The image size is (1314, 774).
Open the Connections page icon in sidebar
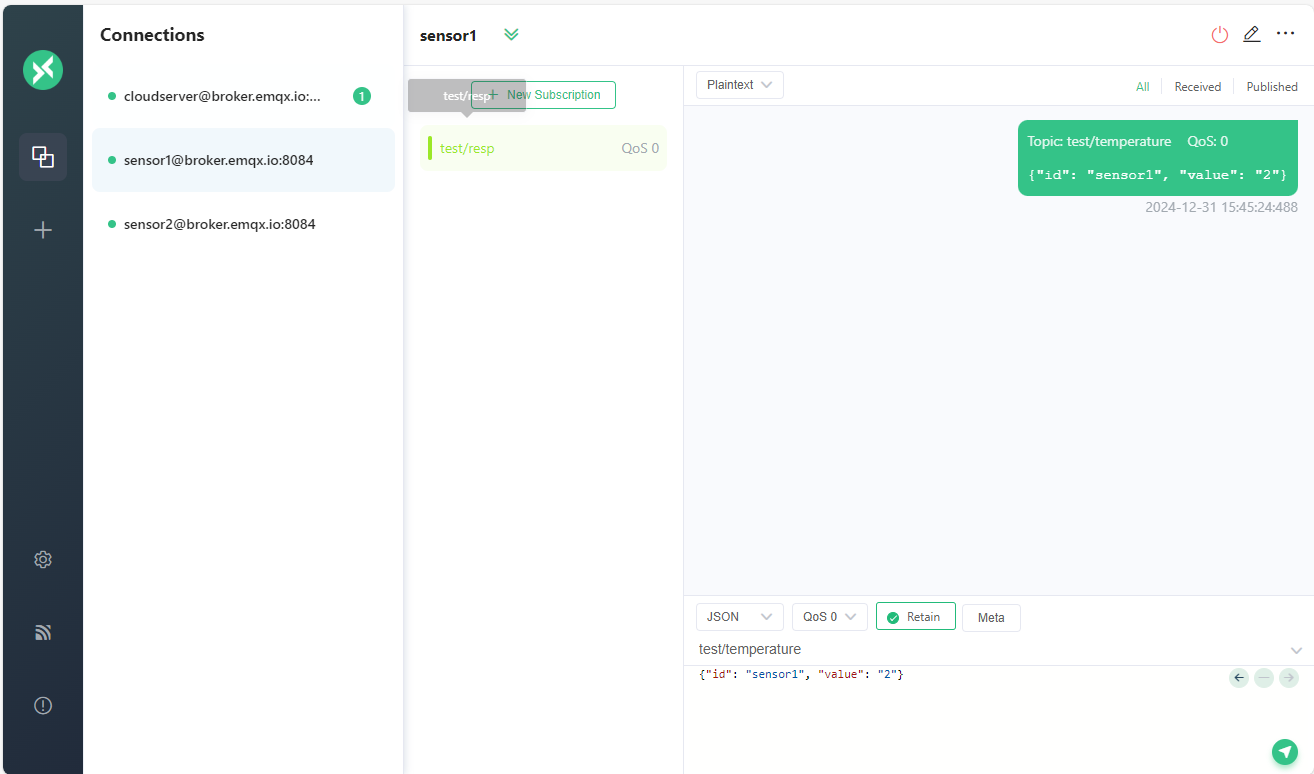tap(43, 157)
